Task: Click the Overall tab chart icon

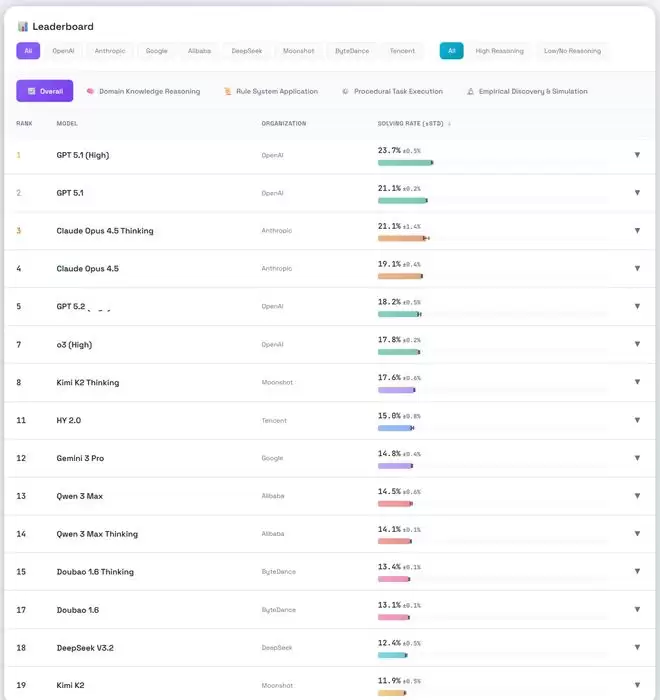Action: point(32,91)
